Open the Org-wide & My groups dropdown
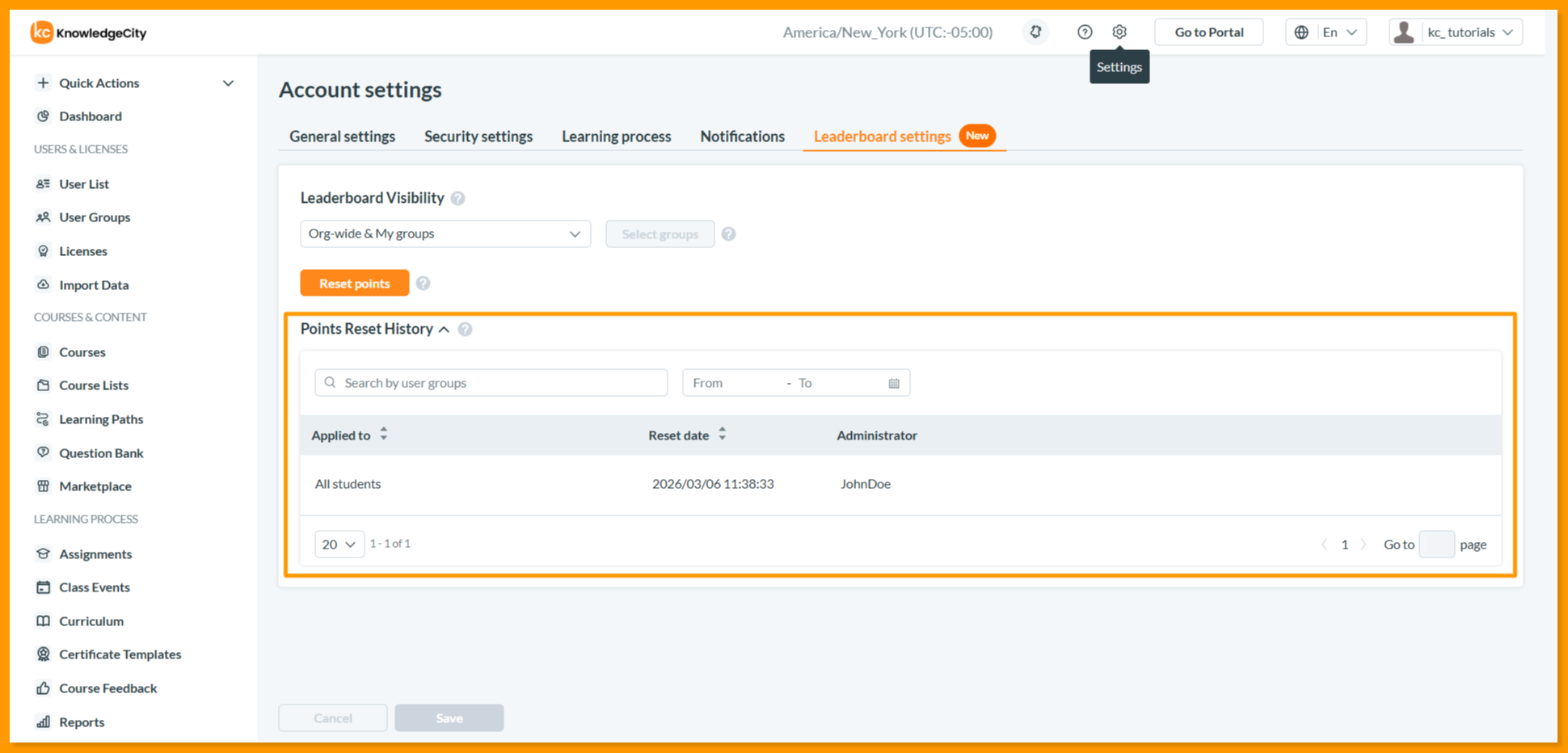This screenshot has width=1568, height=753. 445,234
